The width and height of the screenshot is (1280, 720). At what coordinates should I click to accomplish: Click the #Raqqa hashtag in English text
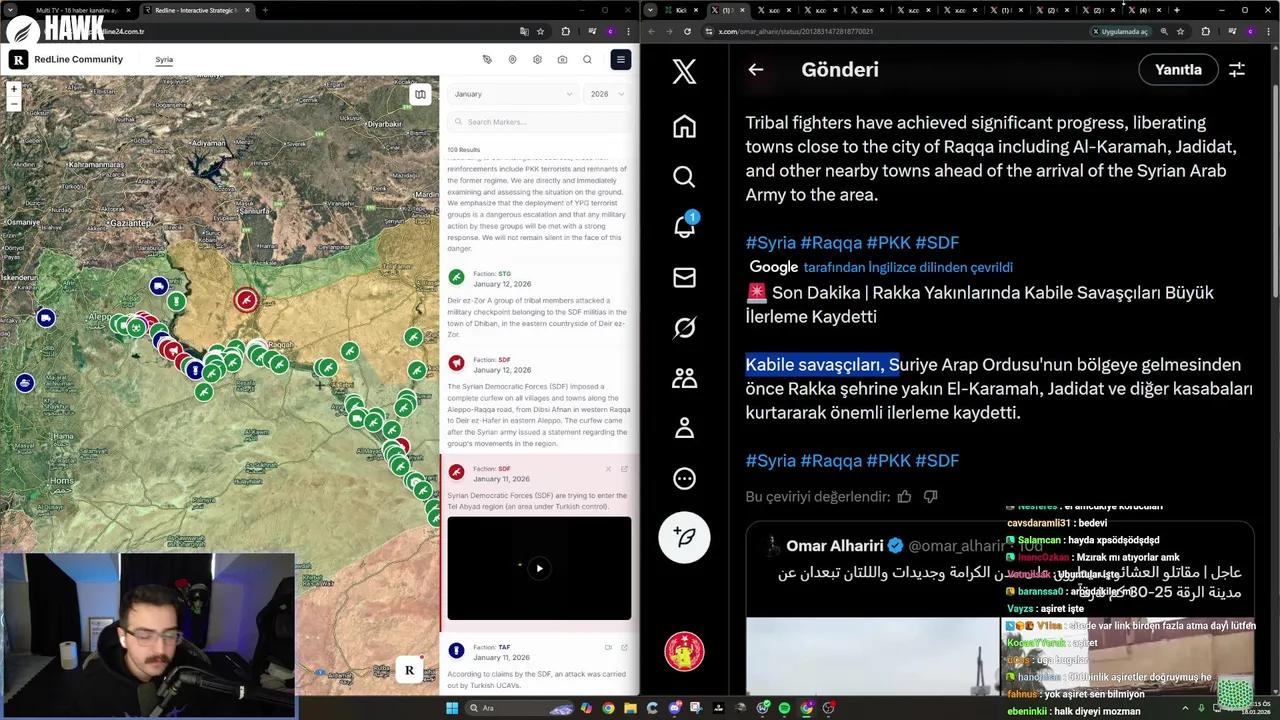830,243
